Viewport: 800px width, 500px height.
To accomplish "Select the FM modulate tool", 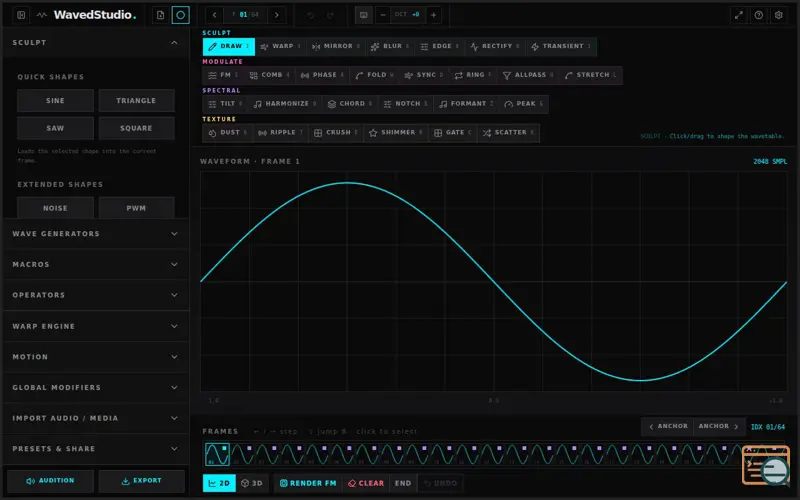I will point(223,75).
